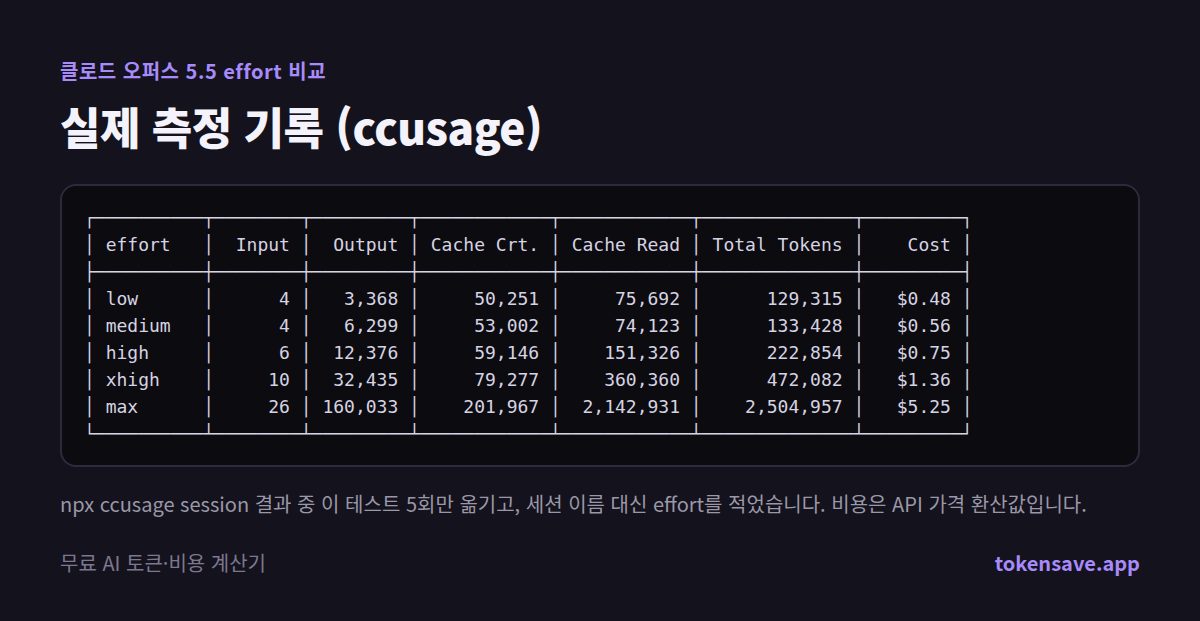The image size is (1200, 621).
Task: Click the cost $1.36
Action: click(x=923, y=379)
